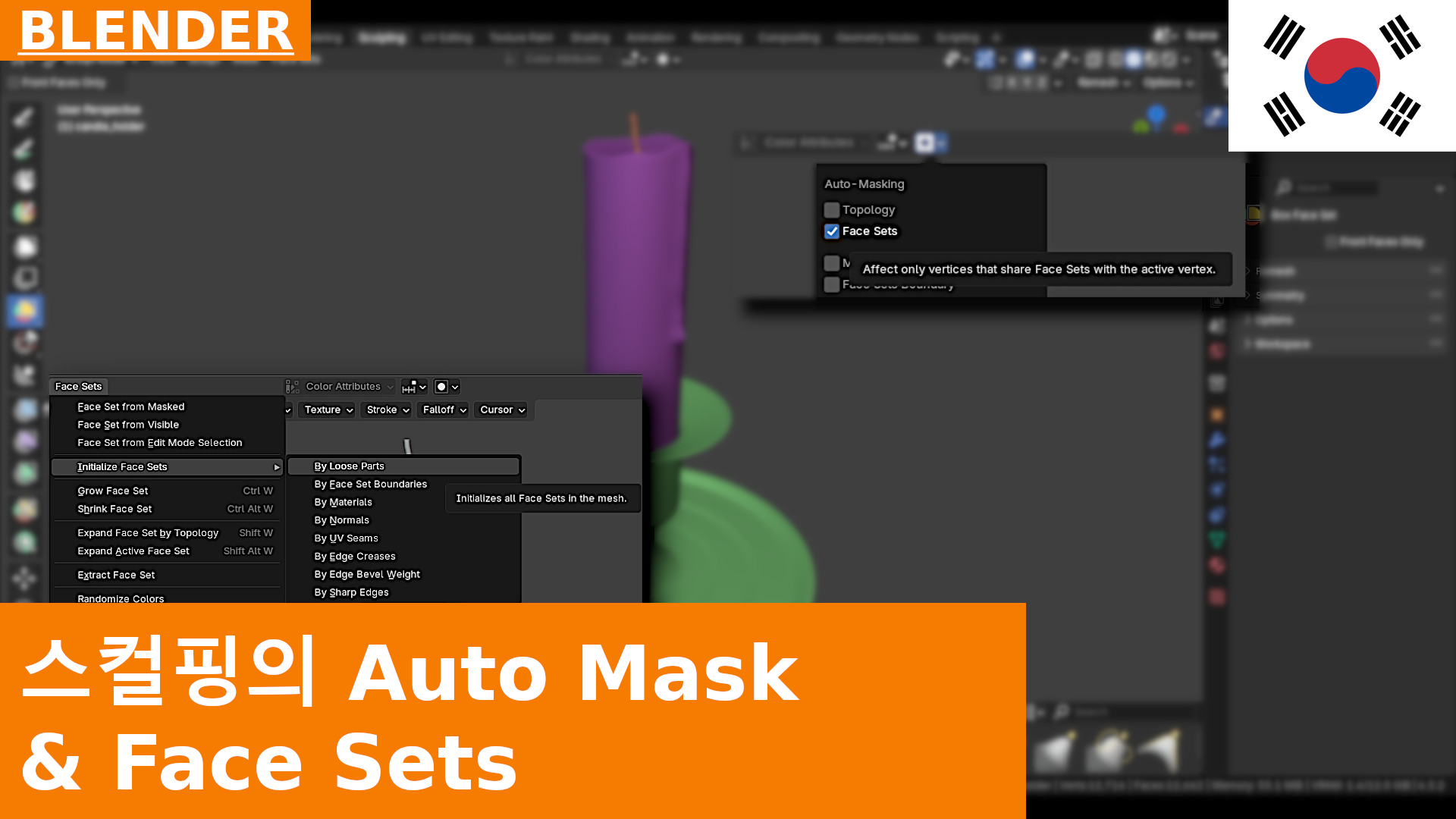Toggle checkbox above Face Sets Boundary

[832, 263]
